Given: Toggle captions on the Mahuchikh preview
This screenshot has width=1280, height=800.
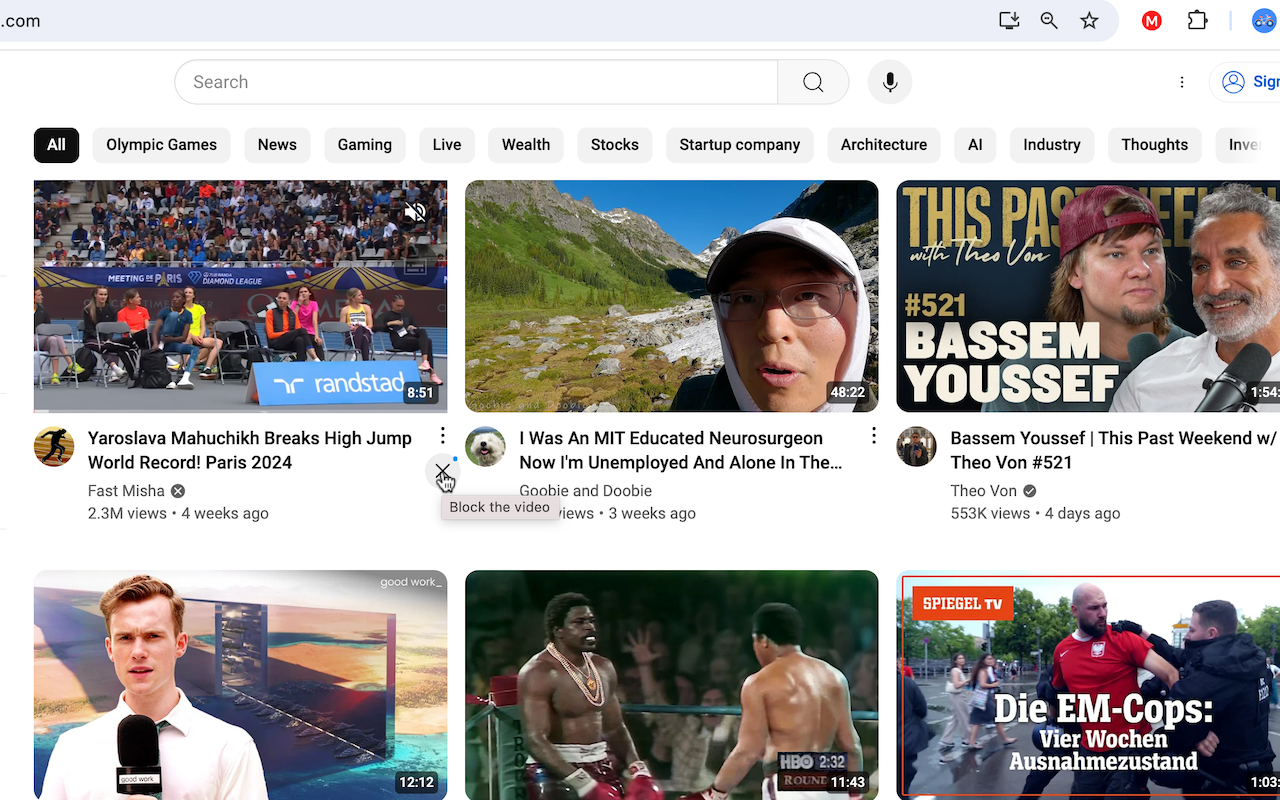Looking at the screenshot, I should click(415, 267).
